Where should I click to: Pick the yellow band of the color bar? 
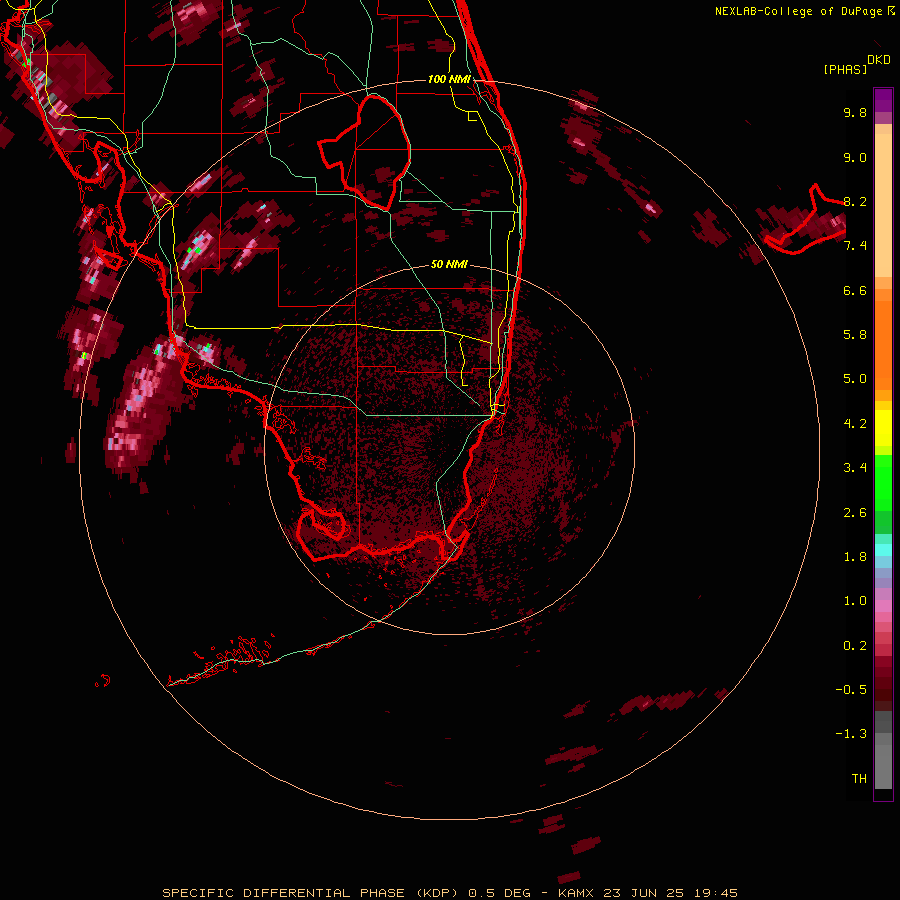(883, 428)
